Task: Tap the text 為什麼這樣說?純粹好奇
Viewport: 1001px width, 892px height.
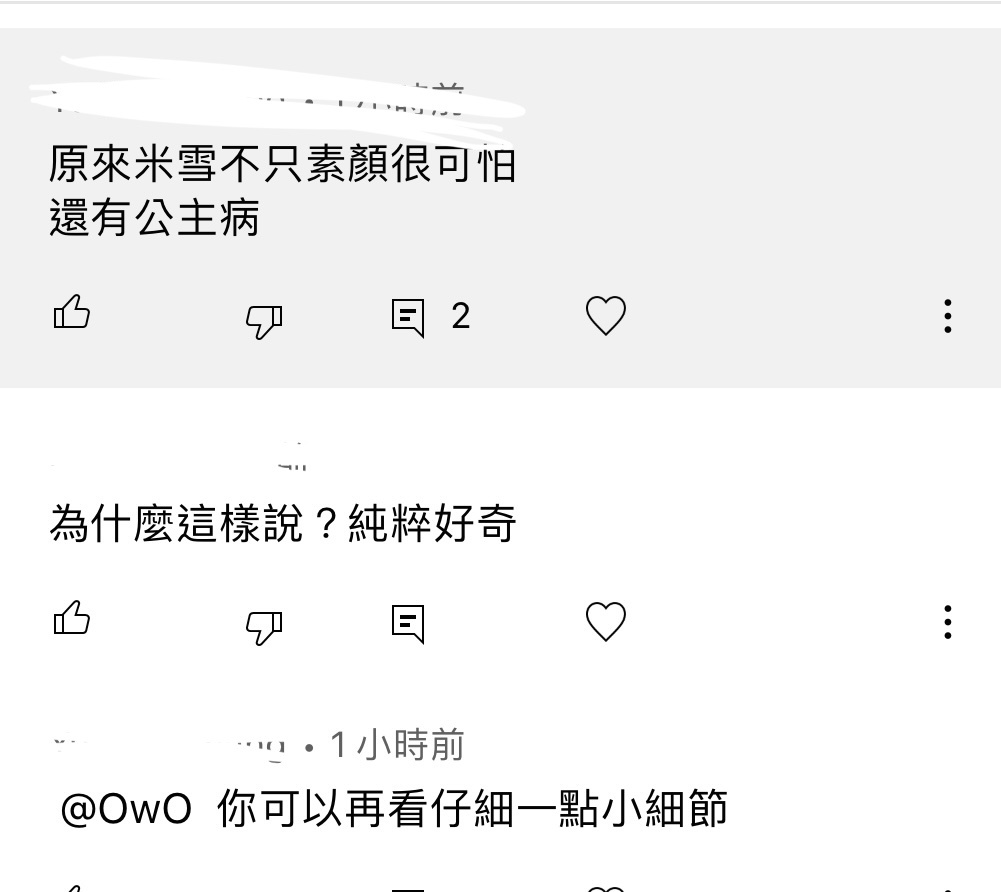Action: (x=282, y=524)
